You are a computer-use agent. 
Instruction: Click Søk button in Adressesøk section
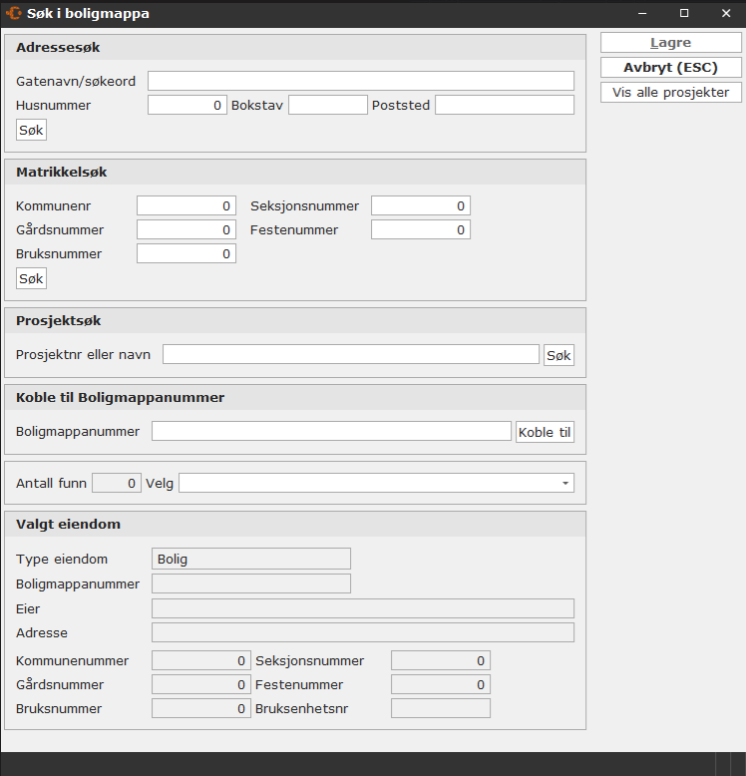click(x=31, y=130)
